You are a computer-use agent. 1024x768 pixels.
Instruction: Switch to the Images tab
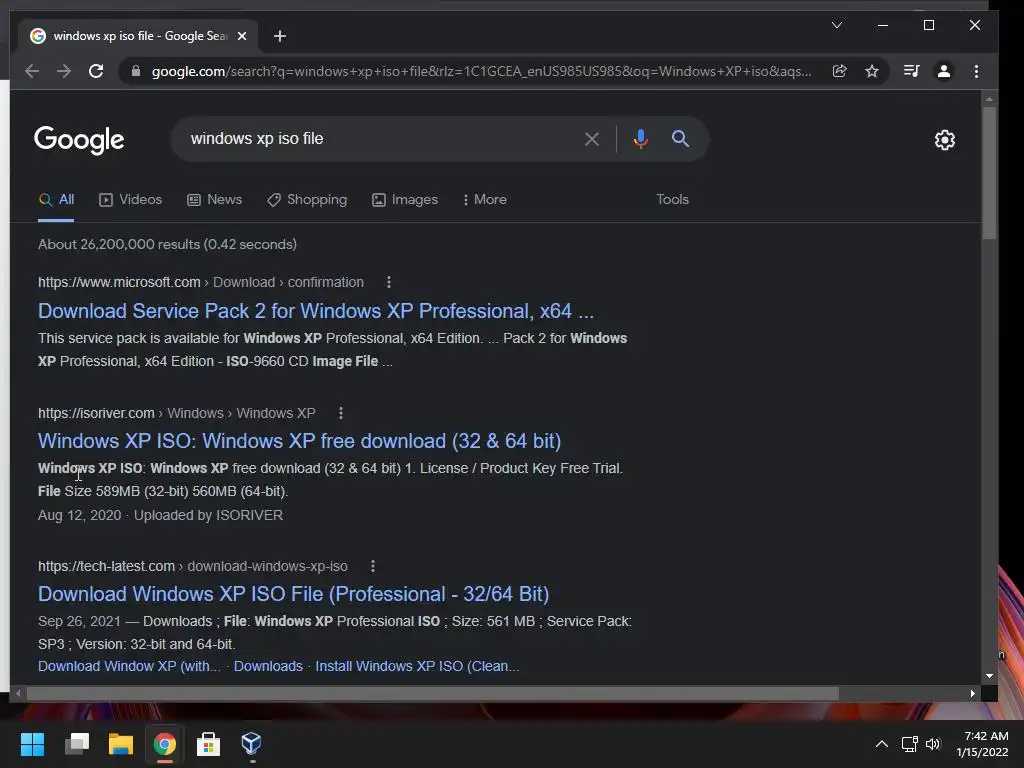[405, 200]
